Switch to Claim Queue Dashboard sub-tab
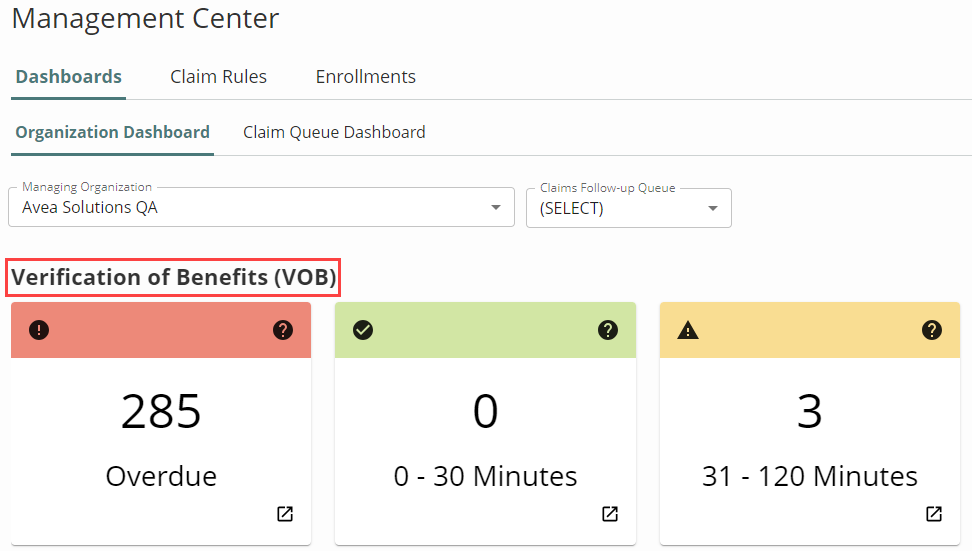The height and width of the screenshot is (551, 972). click(x=334, y=132)
